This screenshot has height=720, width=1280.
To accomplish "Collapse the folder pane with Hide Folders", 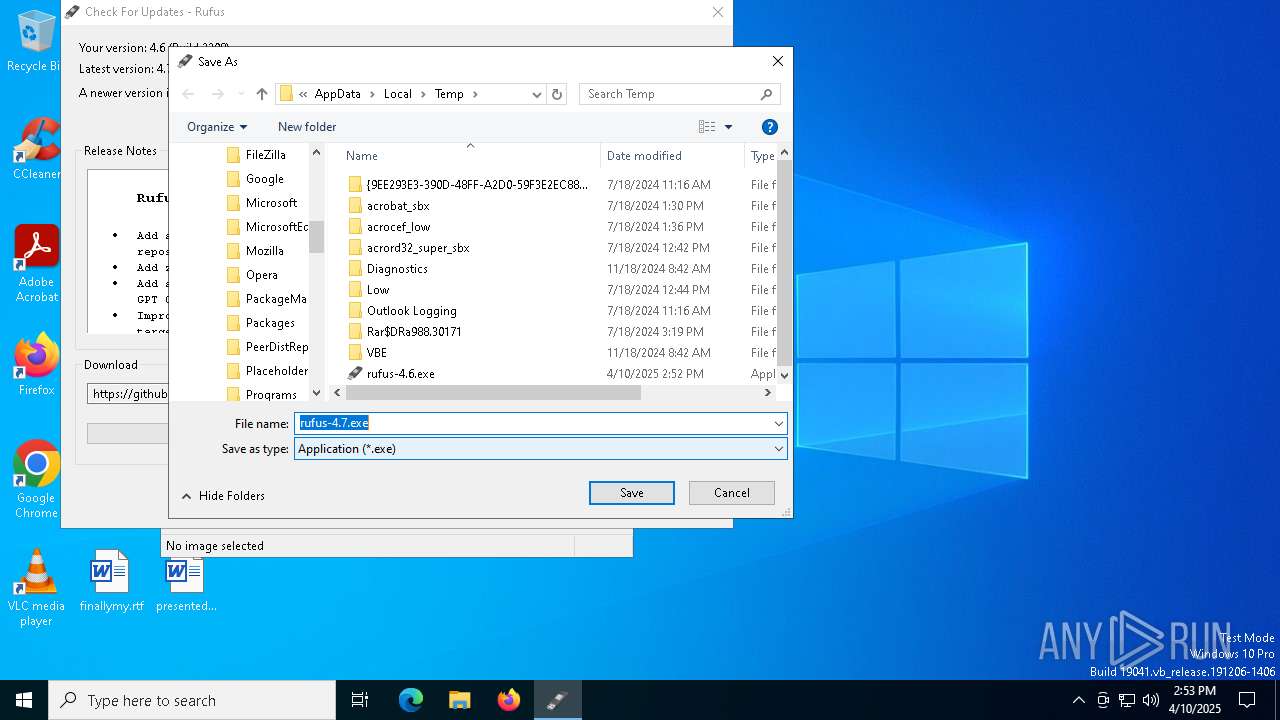I will (223, 496).
